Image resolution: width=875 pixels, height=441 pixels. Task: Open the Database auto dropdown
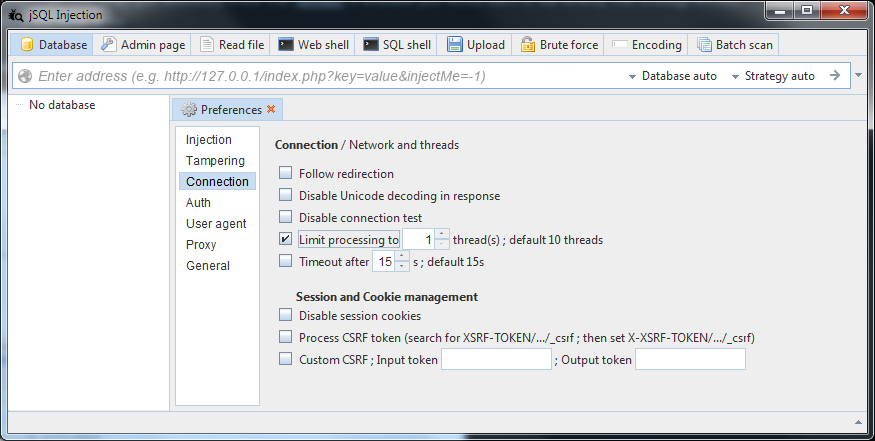coord(672,76)
